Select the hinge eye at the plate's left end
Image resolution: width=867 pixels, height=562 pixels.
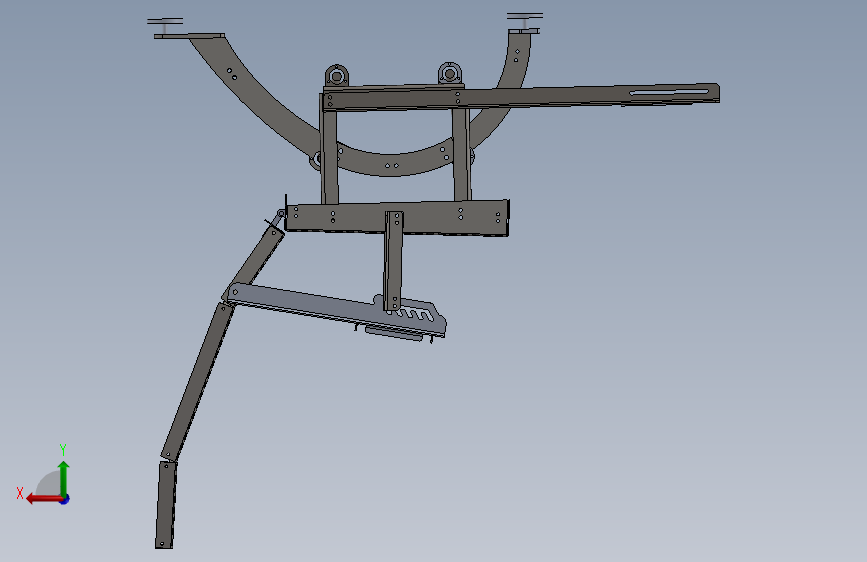click(x=281, y=214)
